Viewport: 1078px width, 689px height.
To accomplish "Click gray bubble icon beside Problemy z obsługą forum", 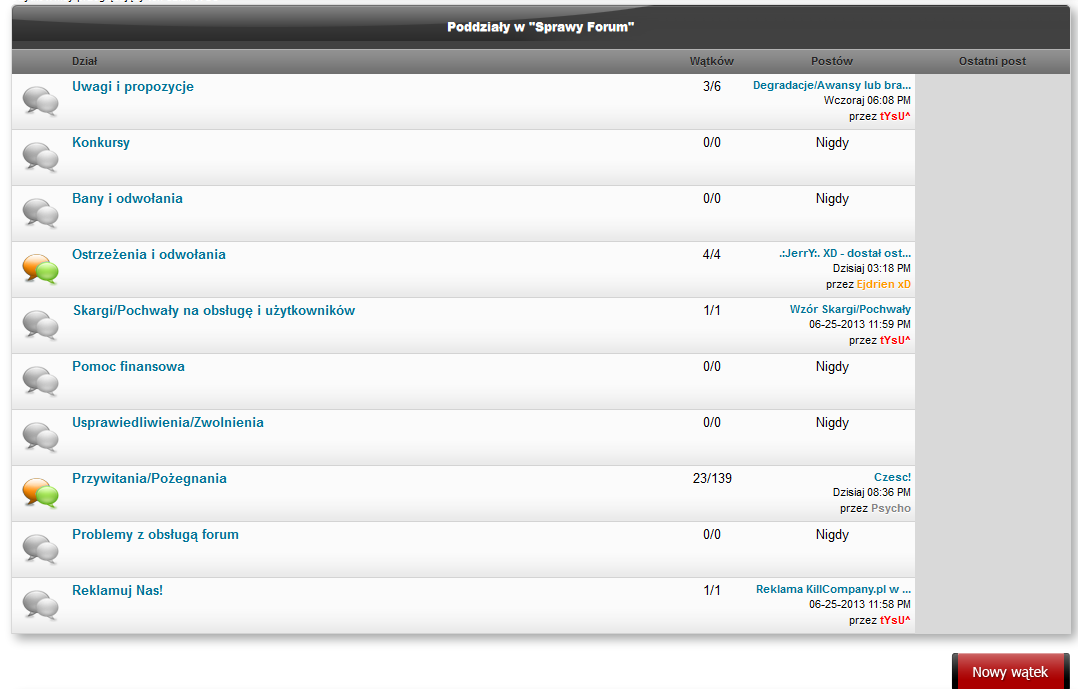I will pyautogui.click(x=41, y=549).
